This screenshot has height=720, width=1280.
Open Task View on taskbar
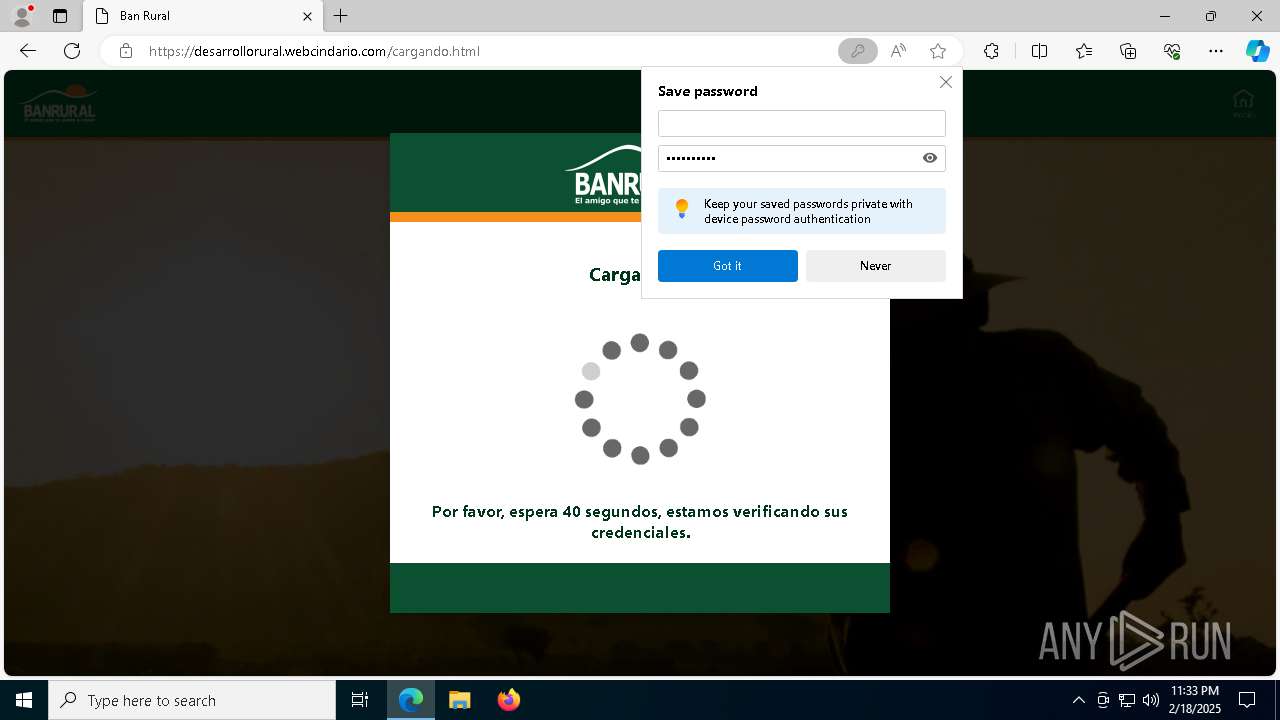[x=360, y=700]
